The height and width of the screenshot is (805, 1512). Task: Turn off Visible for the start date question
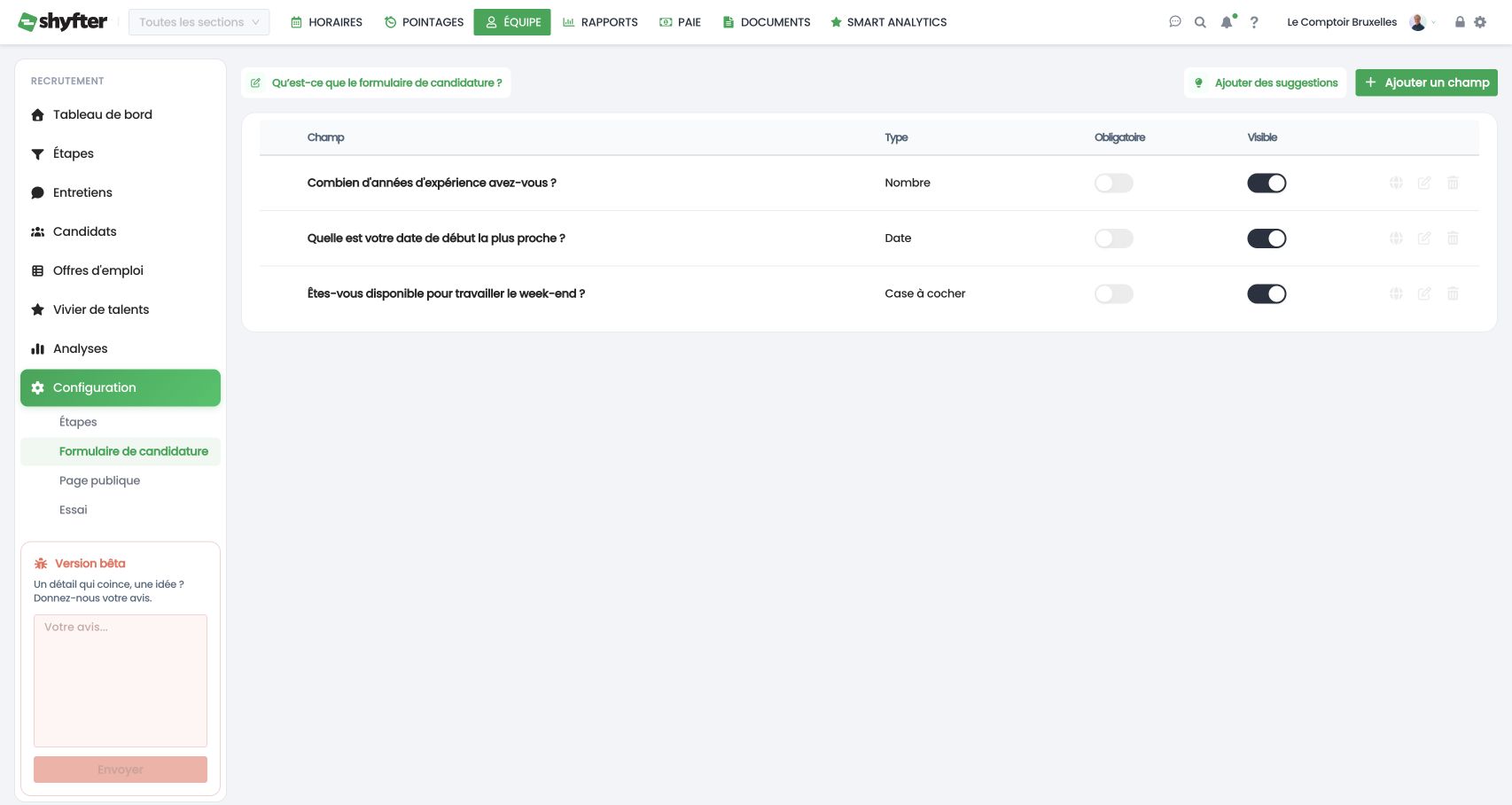(1266, 238)
